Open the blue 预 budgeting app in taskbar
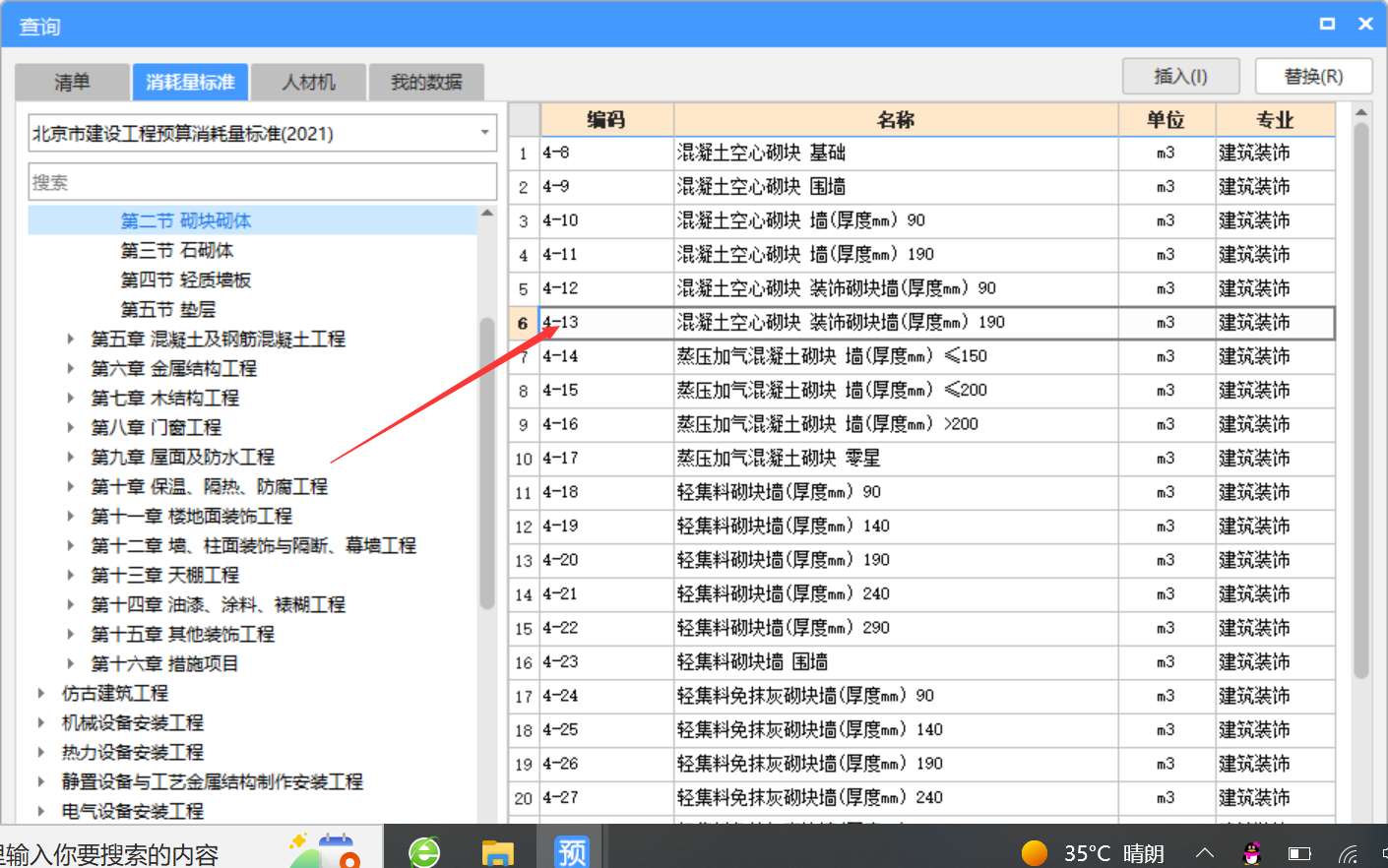1388x868 pixels. tap(571, 851)
